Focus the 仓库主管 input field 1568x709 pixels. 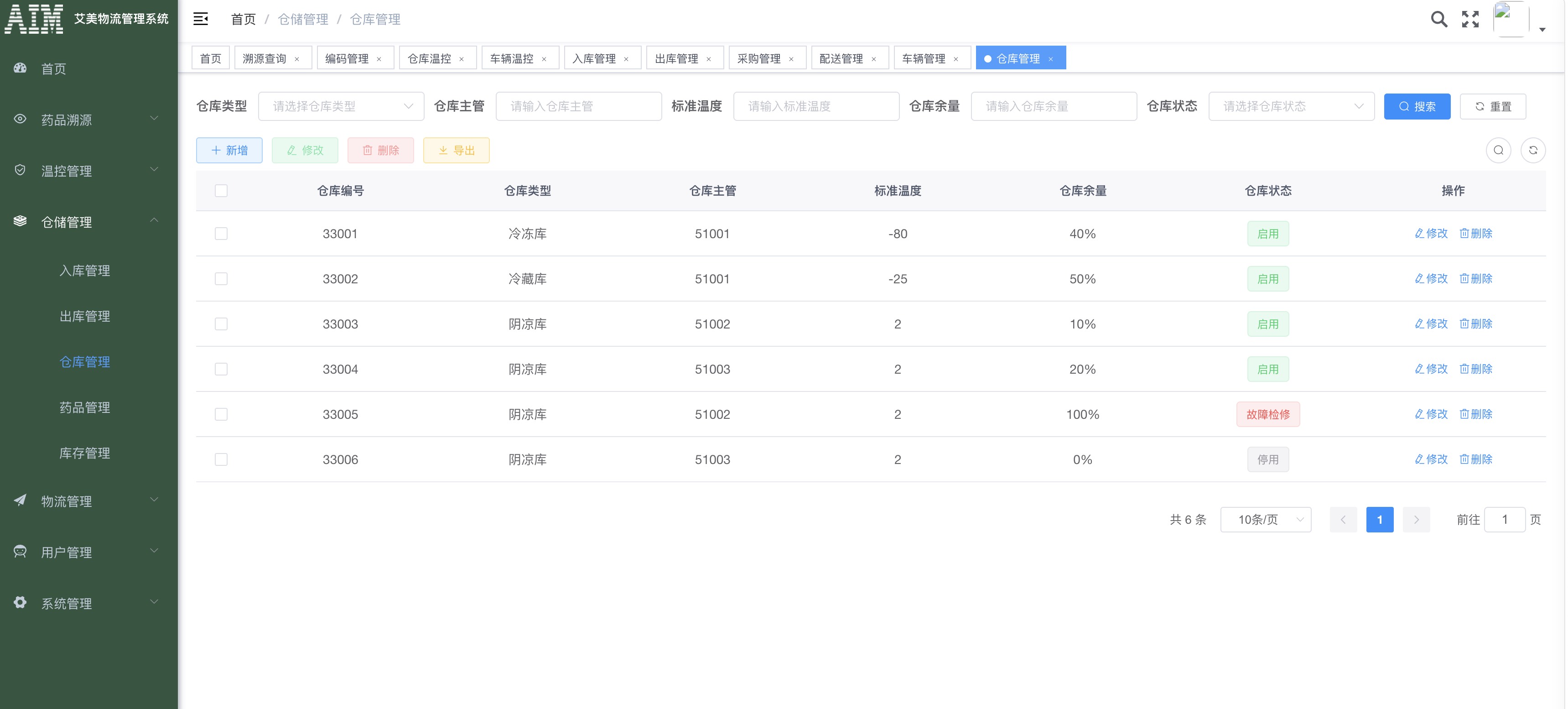[578, 106]
